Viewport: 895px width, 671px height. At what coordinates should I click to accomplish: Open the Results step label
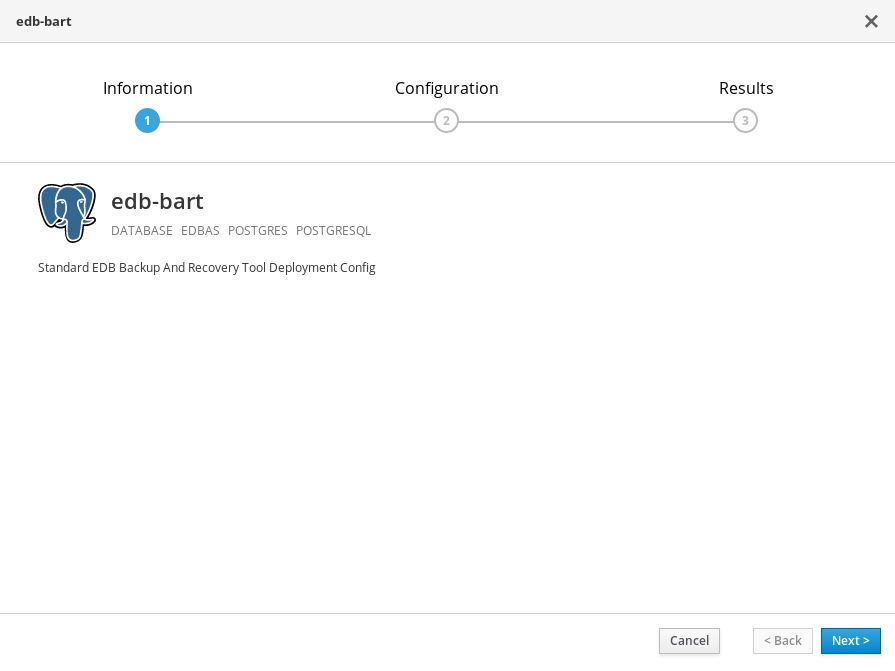pos(746,88)
